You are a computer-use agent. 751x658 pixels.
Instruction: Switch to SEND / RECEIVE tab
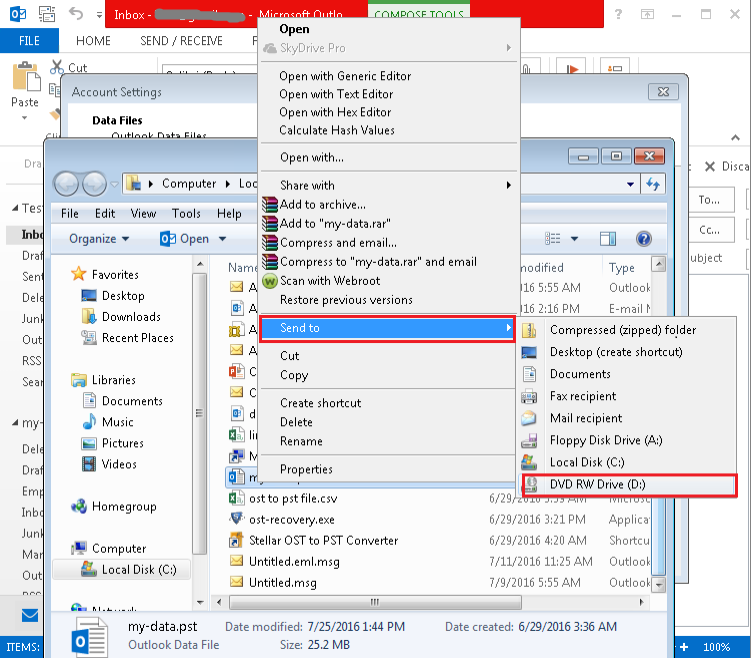point(181,41)
